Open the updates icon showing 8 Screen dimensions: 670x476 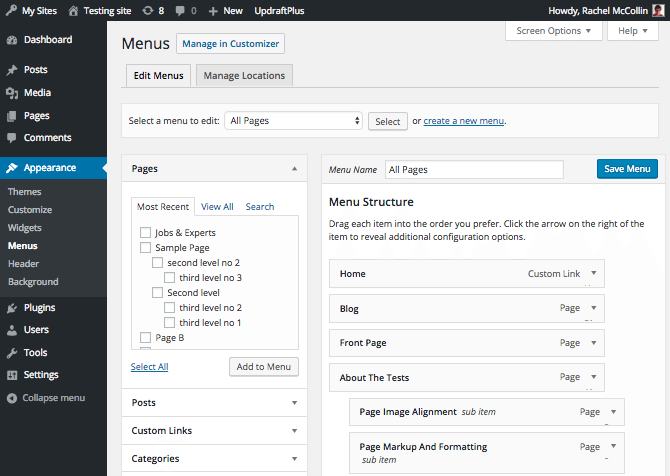[147, 10]
